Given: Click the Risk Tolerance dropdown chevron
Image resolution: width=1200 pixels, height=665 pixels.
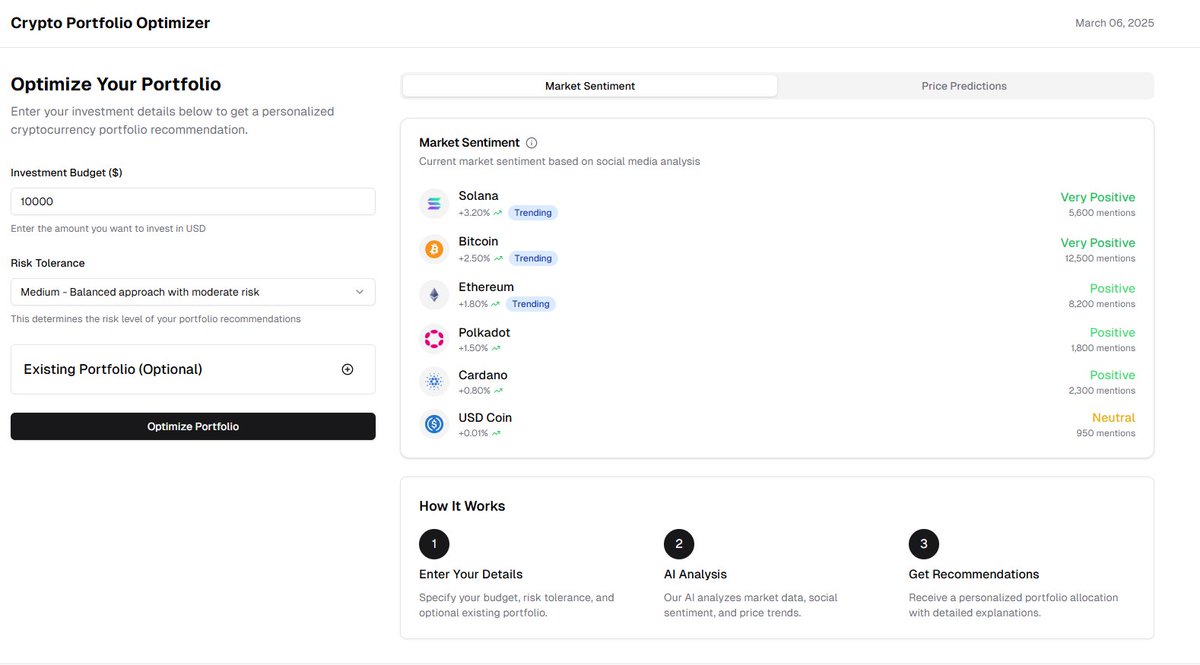Looking at the screenshot, I should [x=360, y=292].
